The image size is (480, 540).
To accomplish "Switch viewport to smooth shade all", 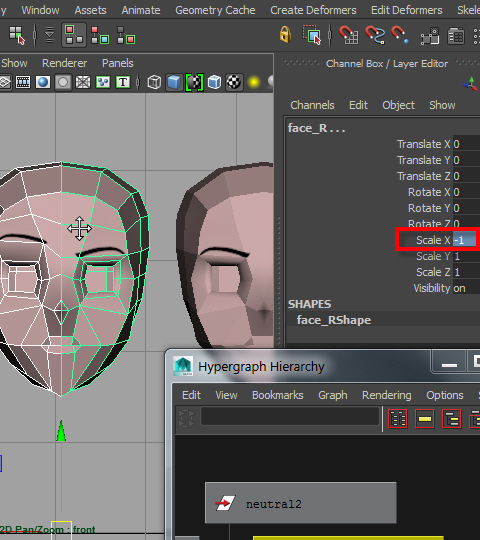I will pos(174,82).
